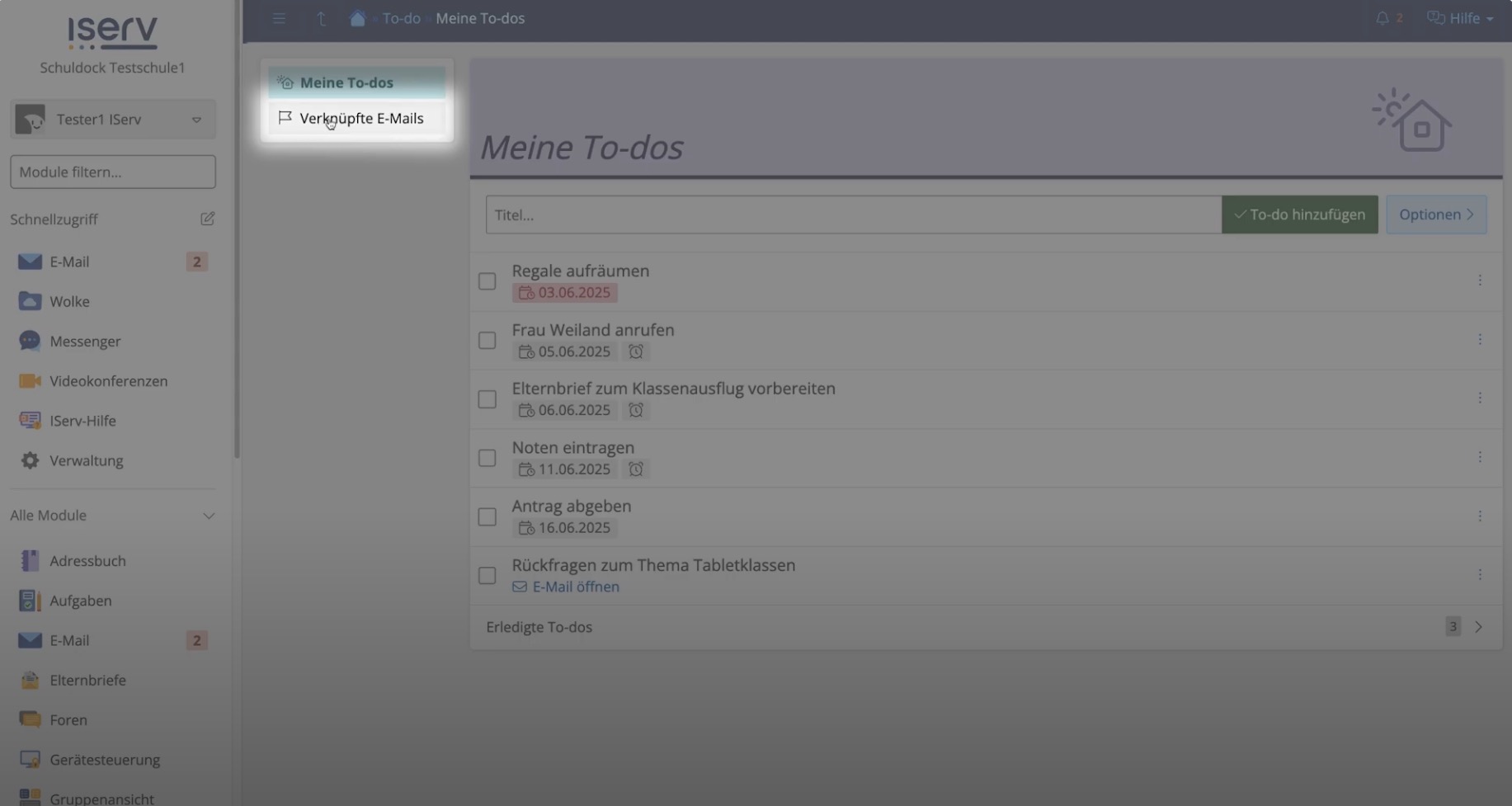Screen dimensions: 1512x806
Task: Toggle the hamburger menu icon
Action: point(279,18)
